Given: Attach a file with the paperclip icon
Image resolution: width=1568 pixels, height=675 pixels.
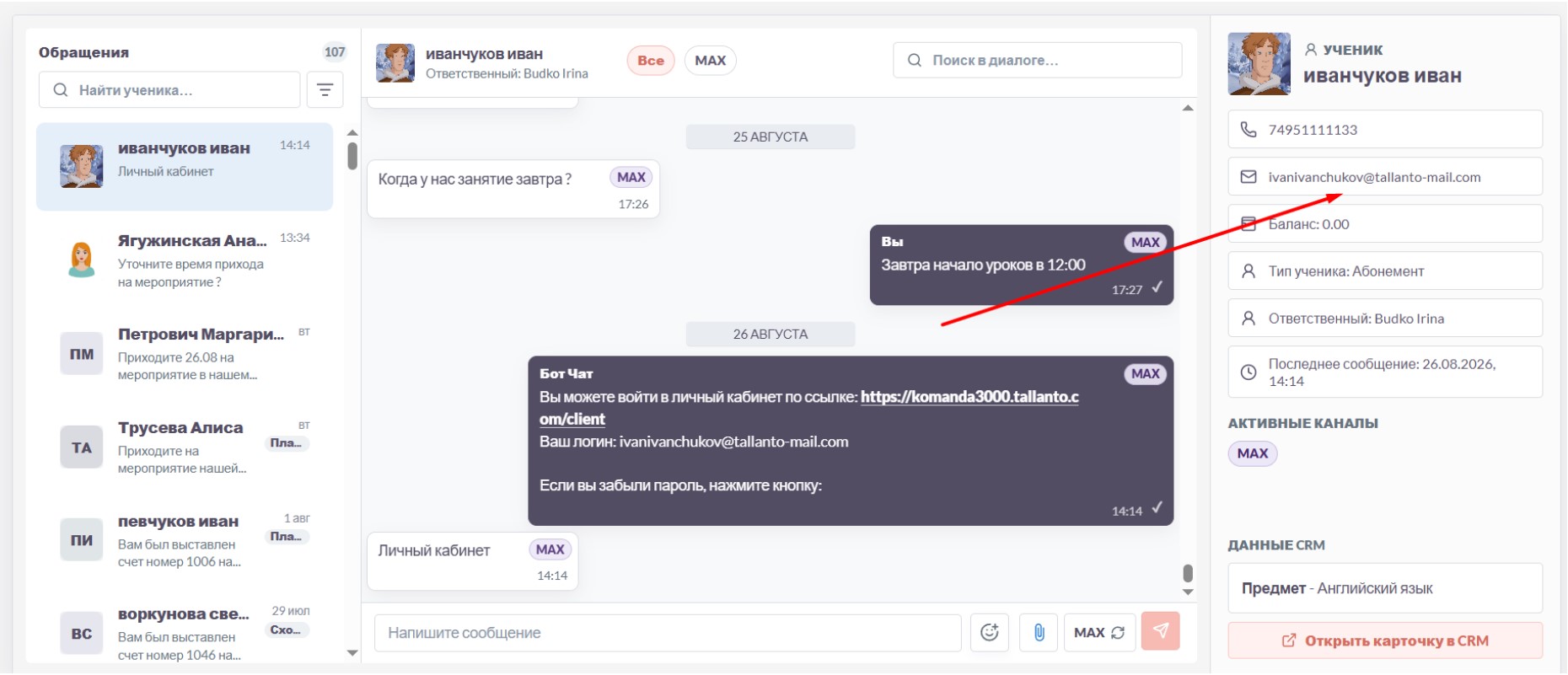Looking at the screenshot, I should [x=1039, y=632].
